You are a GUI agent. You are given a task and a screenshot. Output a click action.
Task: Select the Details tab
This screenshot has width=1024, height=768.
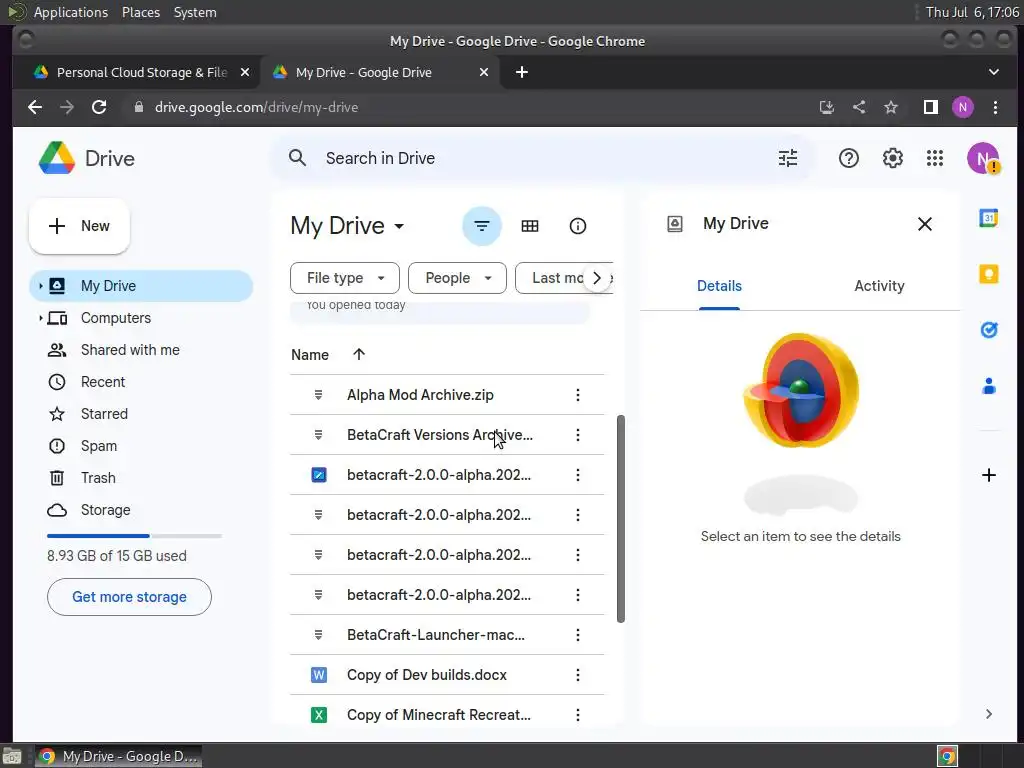pos(719,286)
